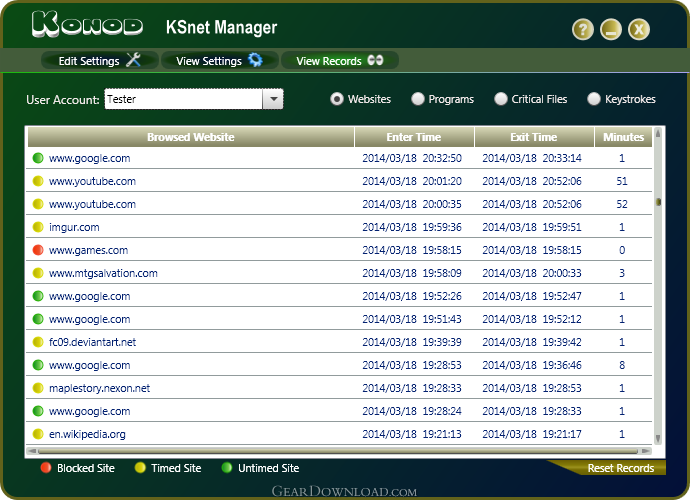The width and height of the screenshot is (690, 500).
Task: Sort by the Minutes column header
Action: click(x=624, y=137)
